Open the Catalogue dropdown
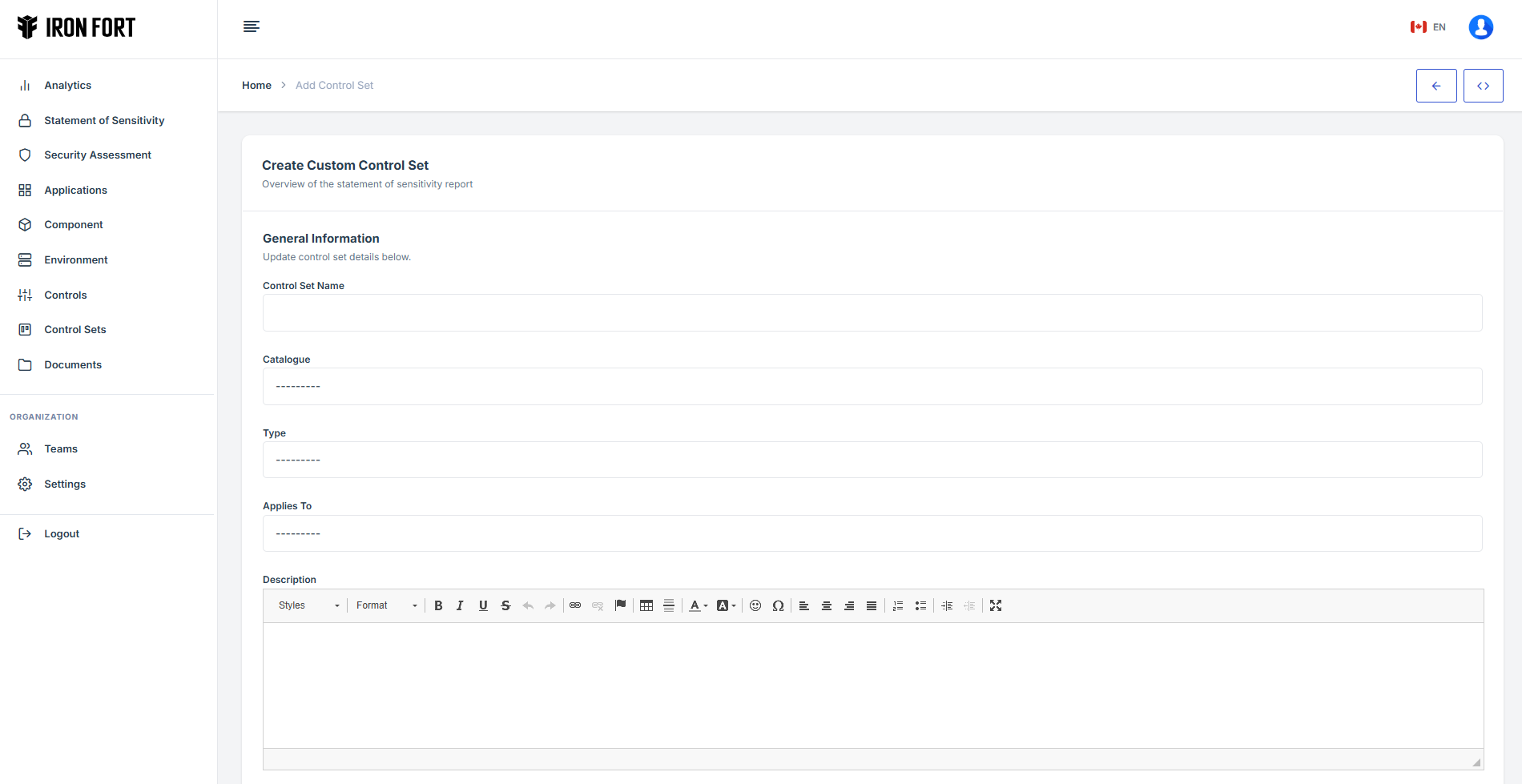The height and width of the screenshot is (784, 1522). point(872,387)
